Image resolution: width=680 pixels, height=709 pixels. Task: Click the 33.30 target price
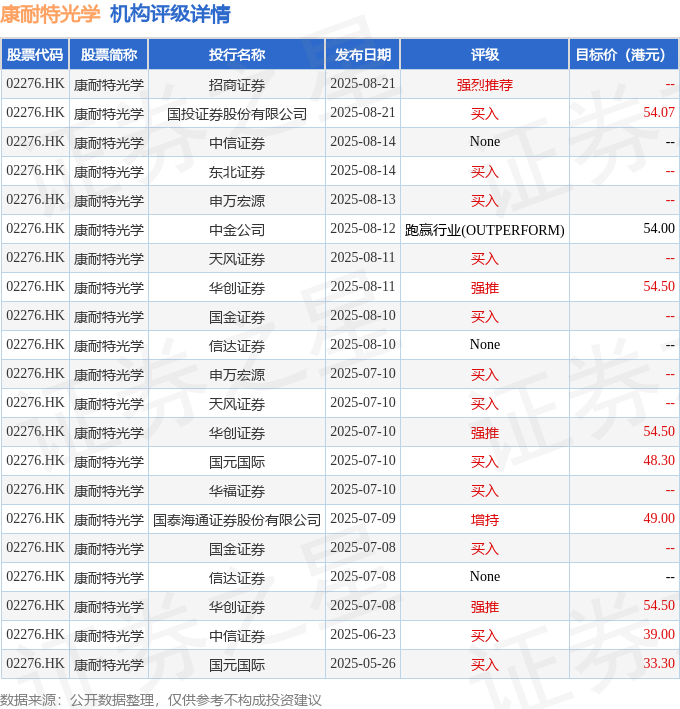point(659,663)
